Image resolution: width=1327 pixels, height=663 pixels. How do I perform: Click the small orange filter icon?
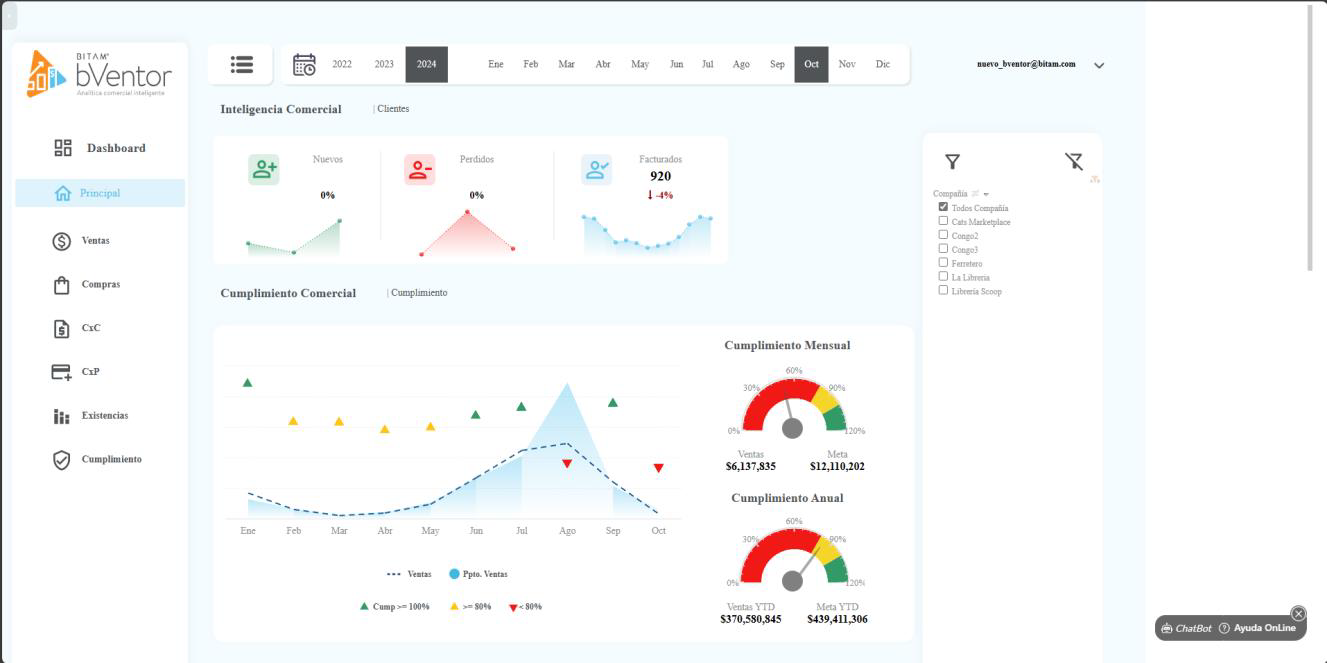1095,179
